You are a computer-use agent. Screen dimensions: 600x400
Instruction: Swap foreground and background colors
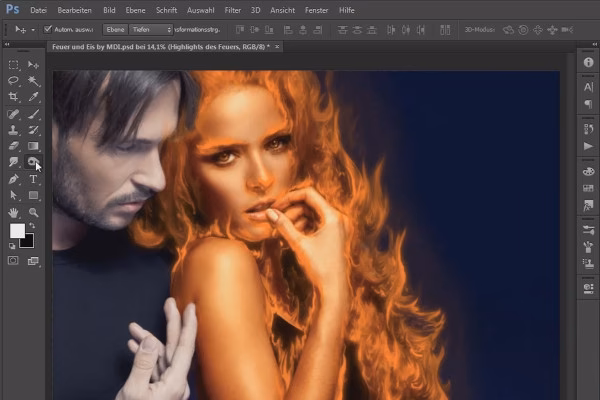coord(32,224)
